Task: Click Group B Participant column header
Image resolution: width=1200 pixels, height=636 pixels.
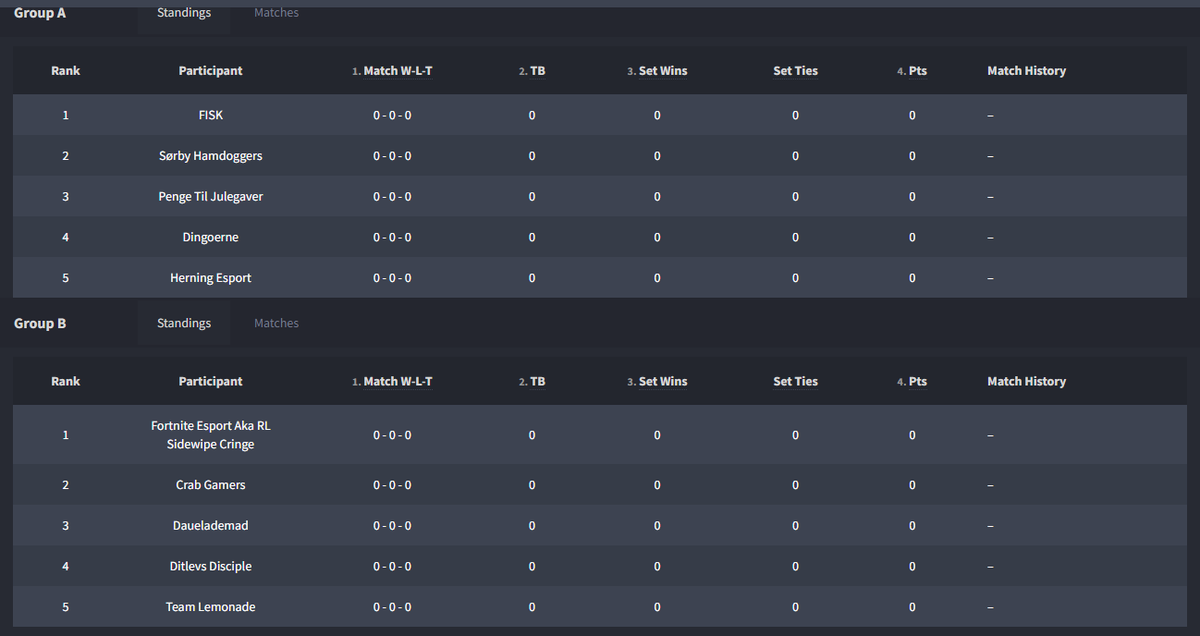Action: click(211, 381)
